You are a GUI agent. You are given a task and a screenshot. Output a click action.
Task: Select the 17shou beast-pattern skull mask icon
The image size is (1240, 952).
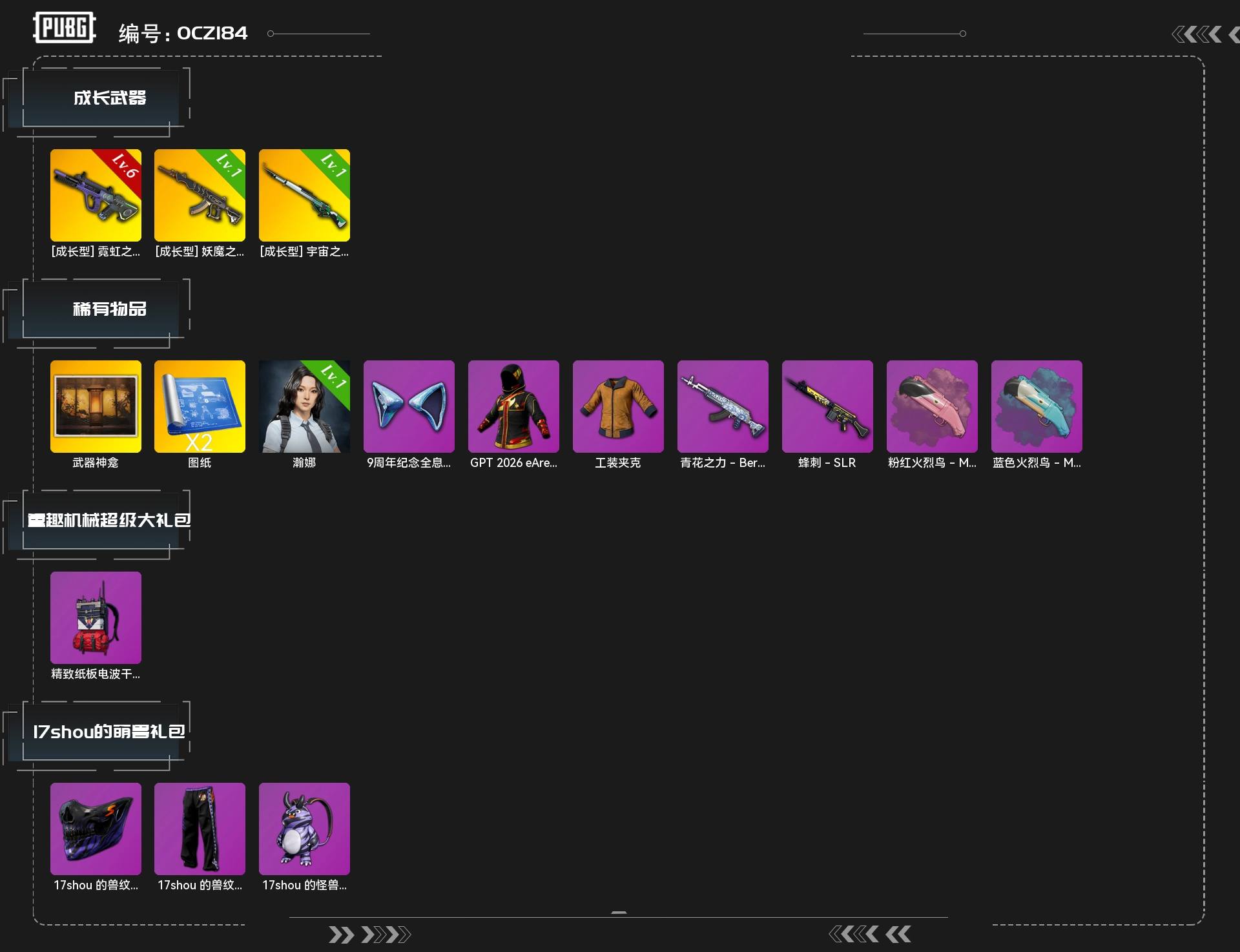point(96,829)
